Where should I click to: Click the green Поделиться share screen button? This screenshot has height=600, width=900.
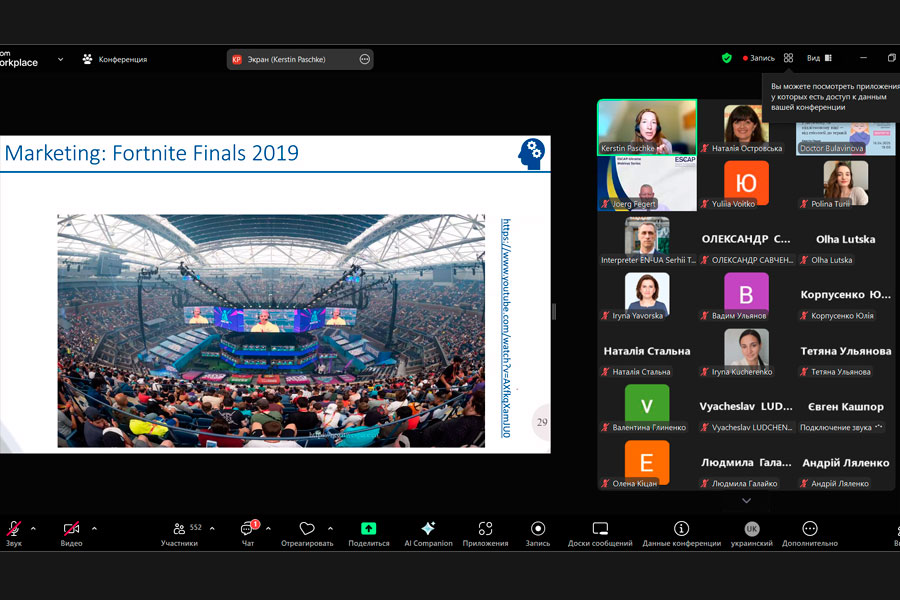pyautogui.click(x=368, y=533)
